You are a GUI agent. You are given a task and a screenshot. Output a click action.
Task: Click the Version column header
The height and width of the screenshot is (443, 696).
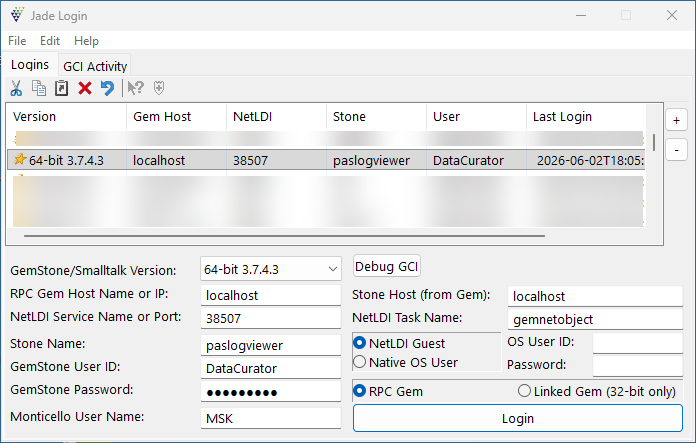click(67, 117)
